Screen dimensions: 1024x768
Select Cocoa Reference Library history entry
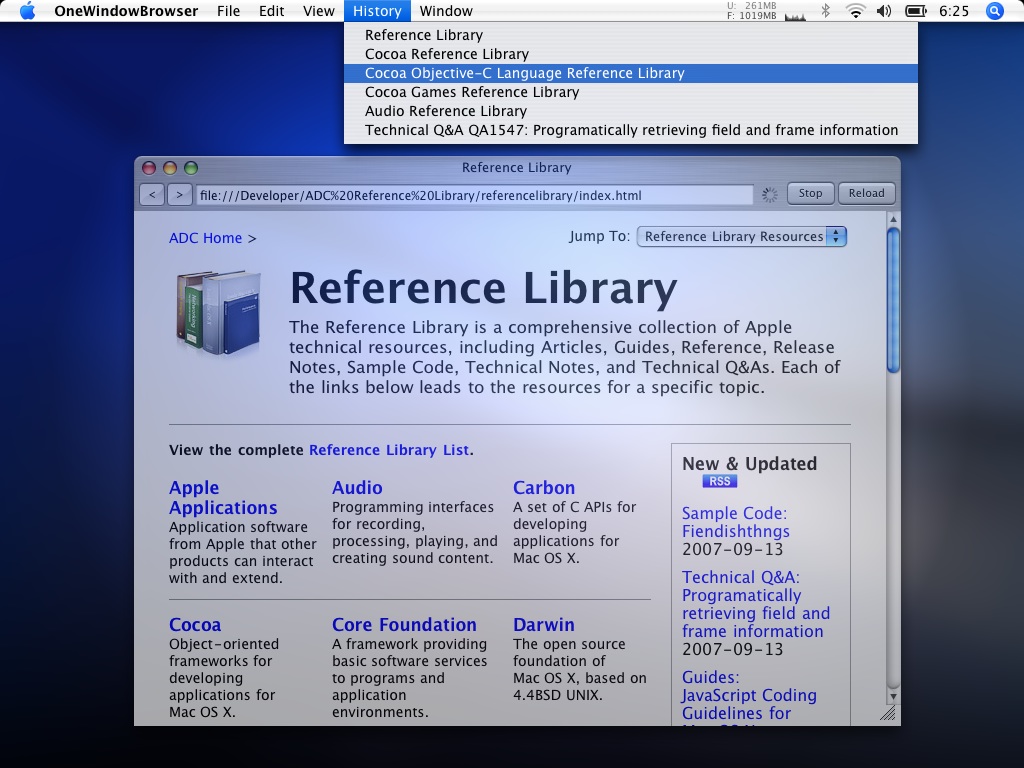pos(631,54)
